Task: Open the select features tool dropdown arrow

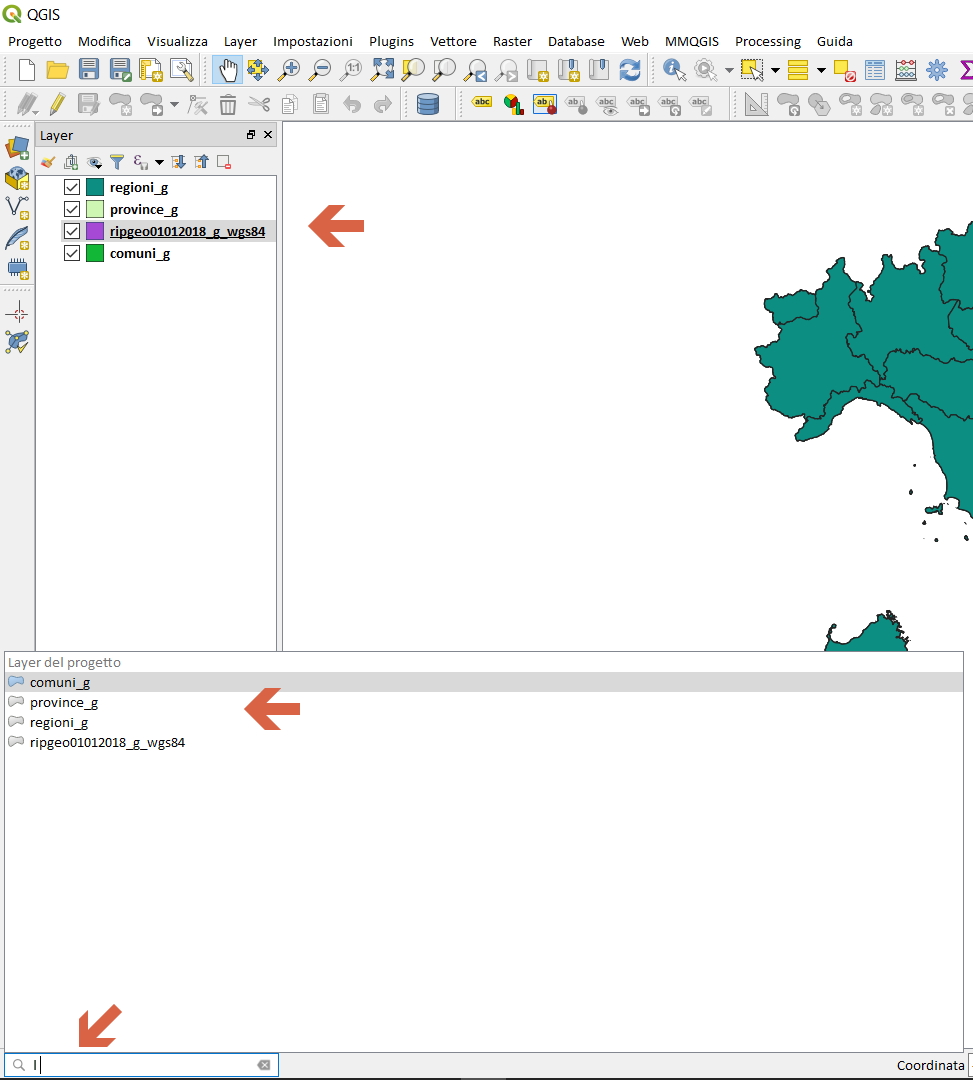Action: [775, 70]
